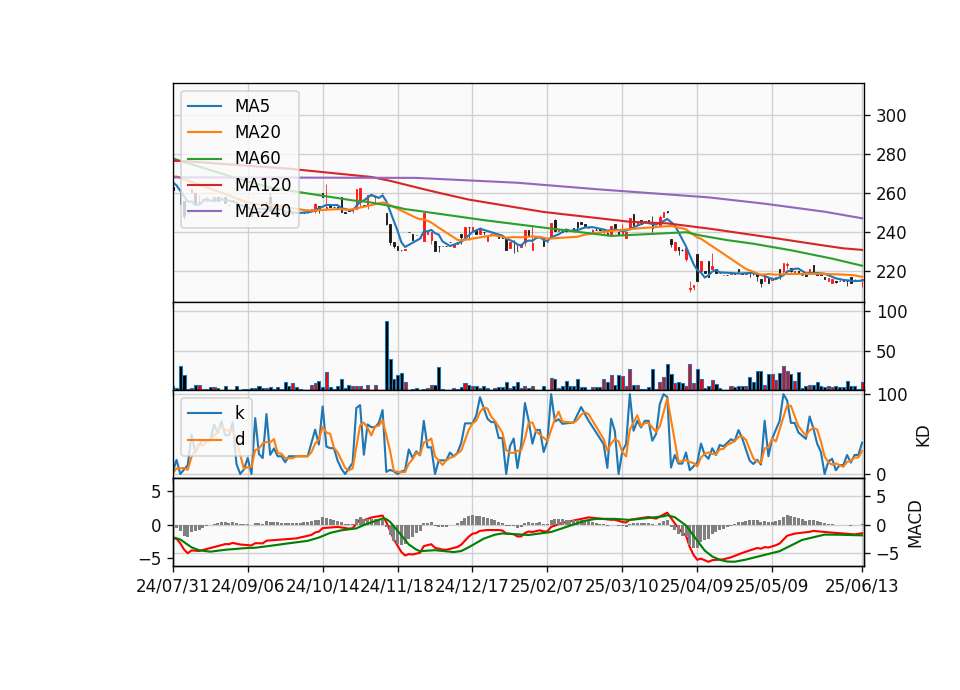Click the 24/09/06 date label

point(248,586)
